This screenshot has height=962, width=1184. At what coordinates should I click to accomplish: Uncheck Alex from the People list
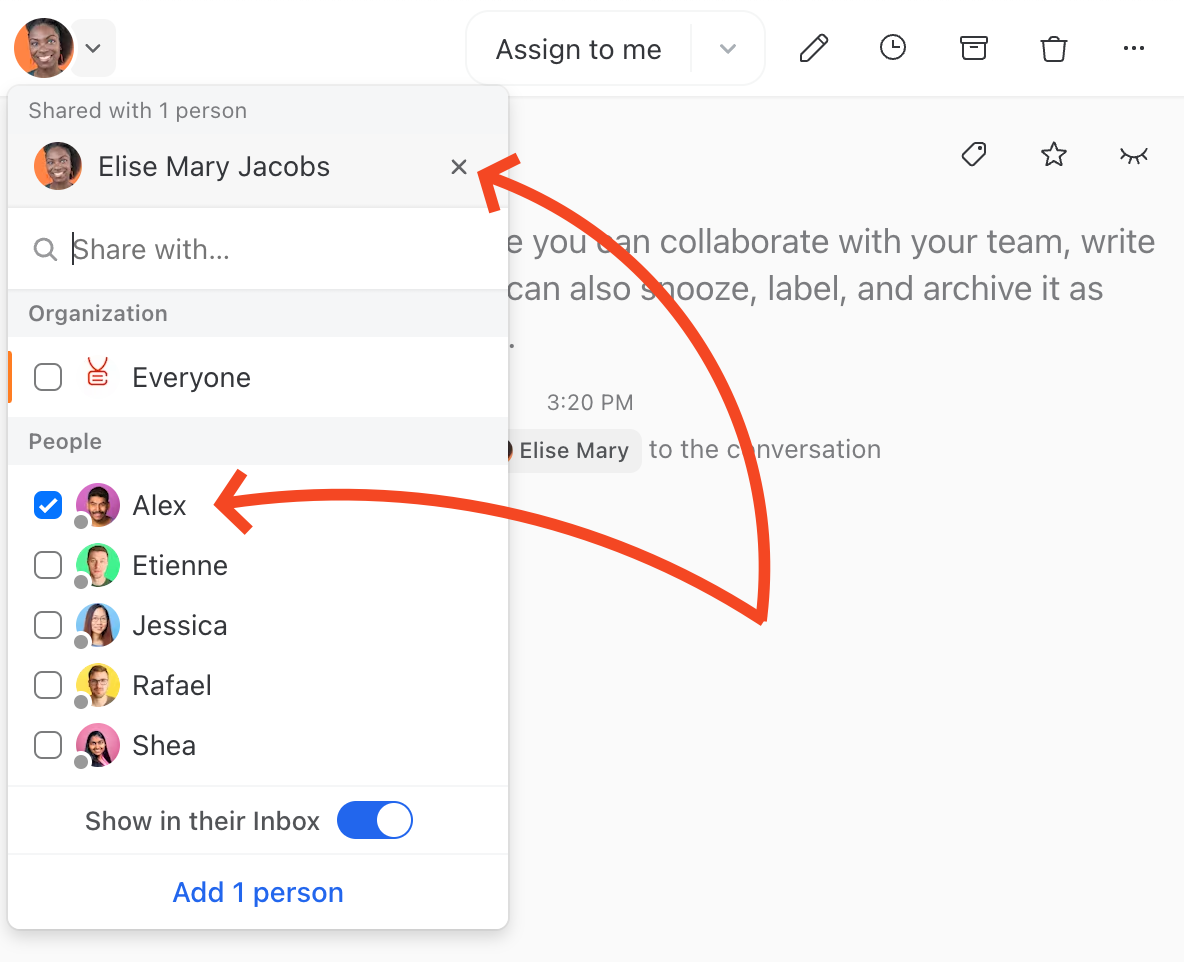(47, 505)
